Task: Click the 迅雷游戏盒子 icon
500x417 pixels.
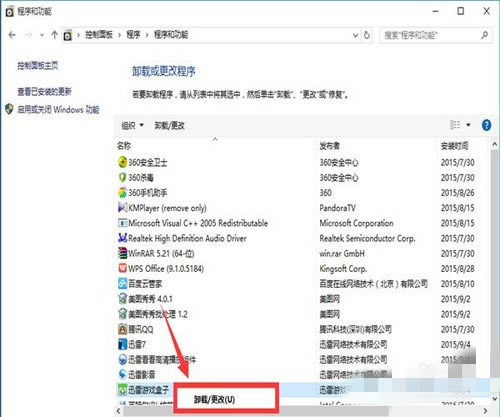Action: click(123, 390)
